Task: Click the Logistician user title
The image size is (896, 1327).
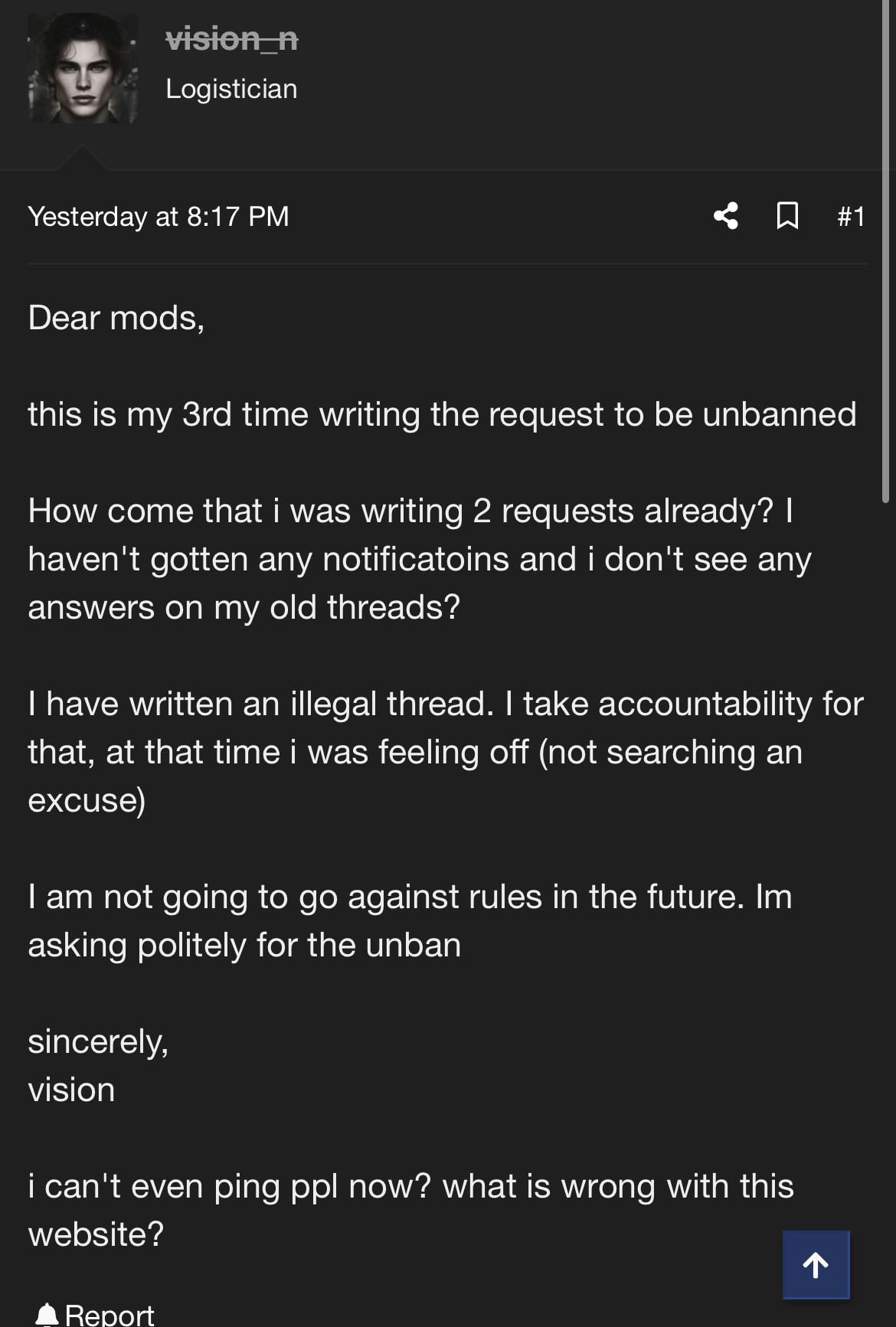Action: (231, 89)
